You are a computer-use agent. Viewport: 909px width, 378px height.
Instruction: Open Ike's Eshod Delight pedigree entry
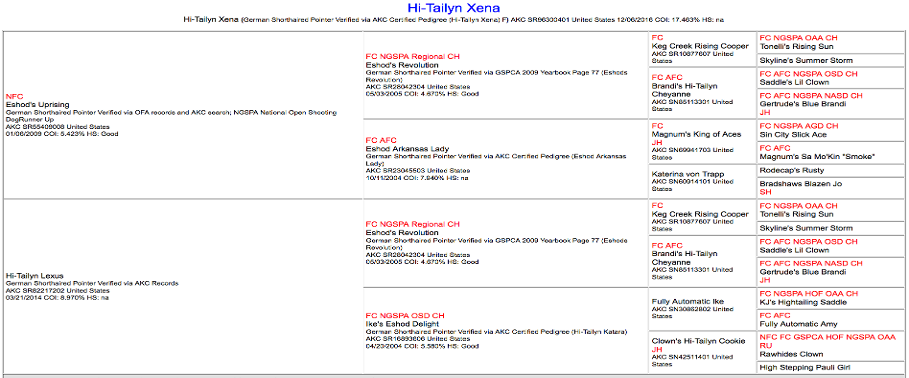(x=402, y=324)
